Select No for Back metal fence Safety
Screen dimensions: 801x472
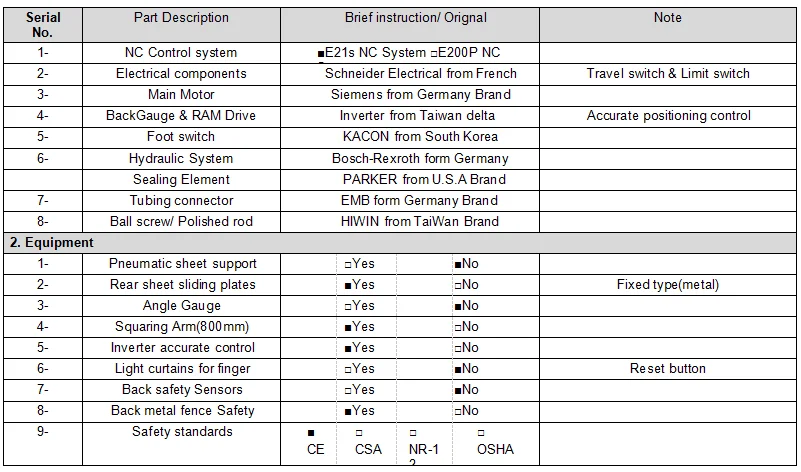coord(458,411)
